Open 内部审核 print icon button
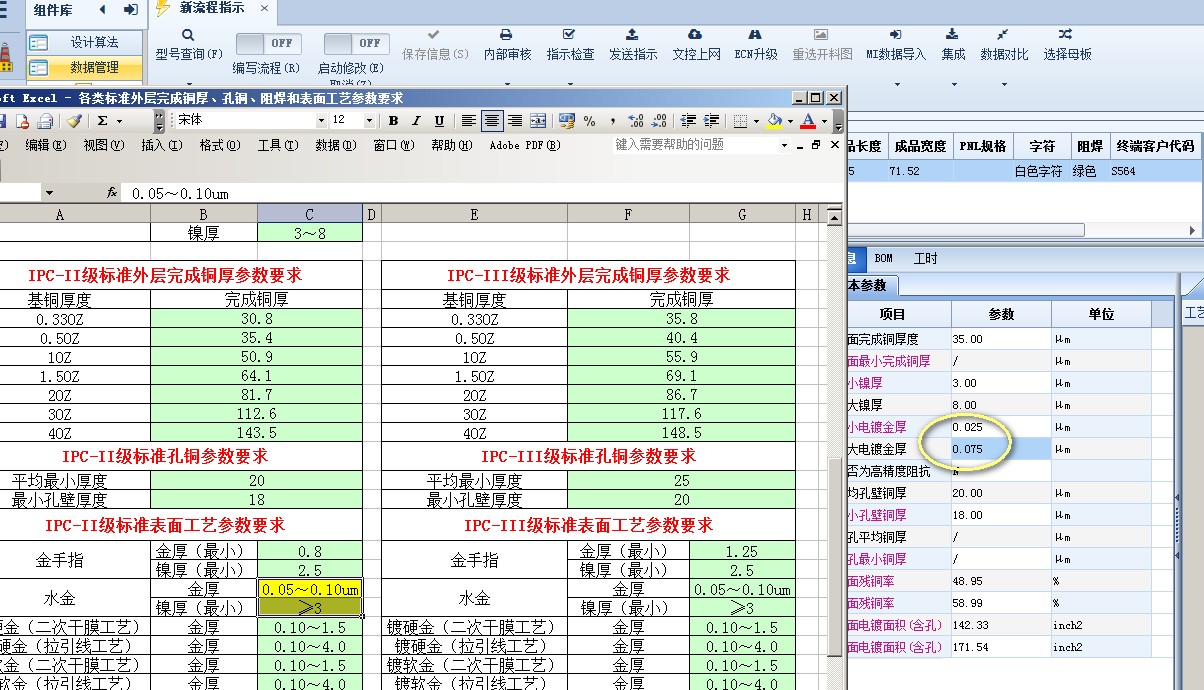This screenshot has height=690, width=1204. pos(506,35)
